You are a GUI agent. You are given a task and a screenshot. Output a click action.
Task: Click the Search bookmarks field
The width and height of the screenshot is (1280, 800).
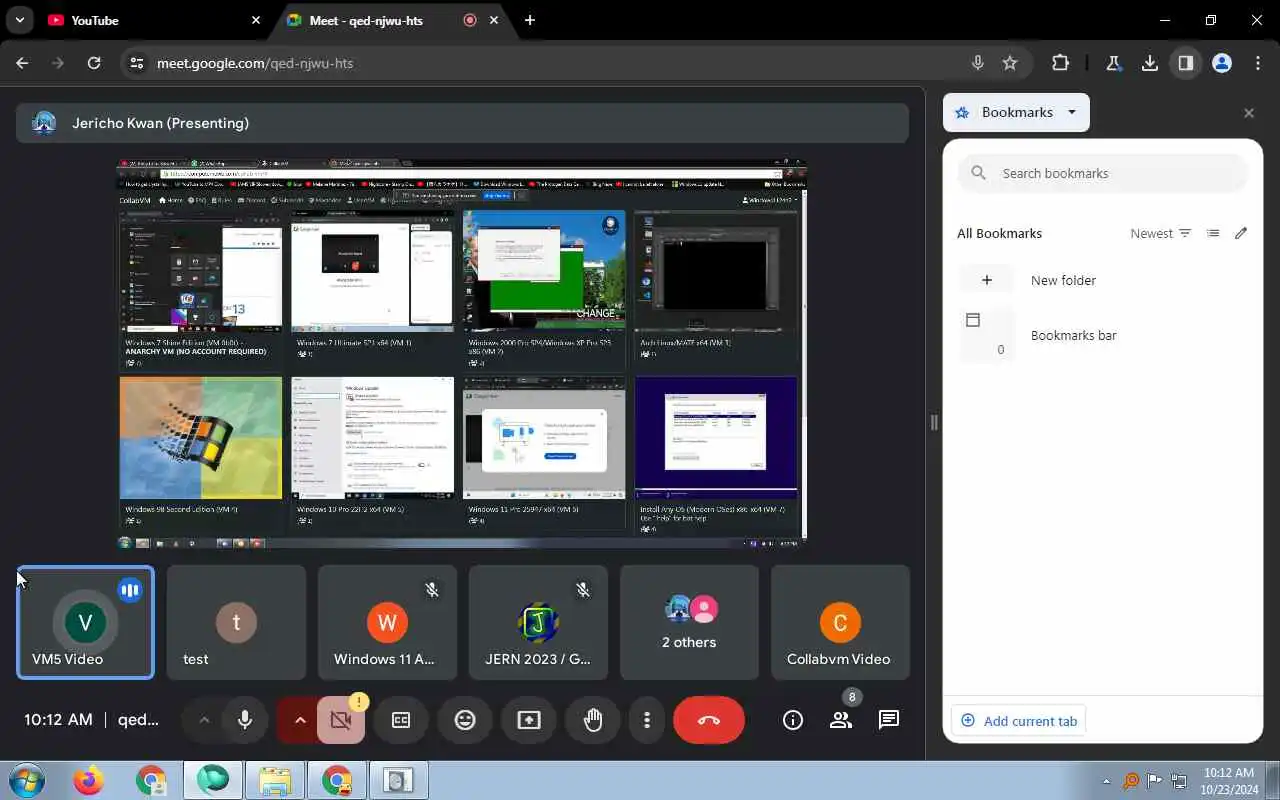click(x=1103, y=173)
